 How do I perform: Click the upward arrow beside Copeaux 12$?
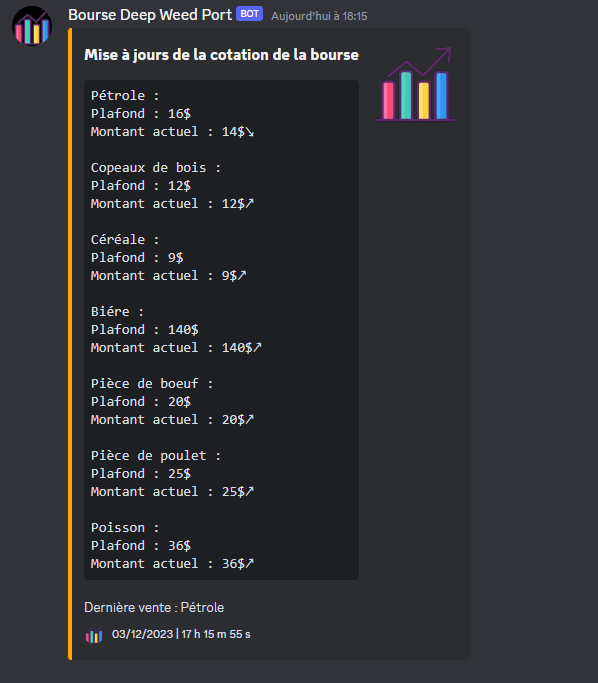pyautogui.click(x=250, y=203)
